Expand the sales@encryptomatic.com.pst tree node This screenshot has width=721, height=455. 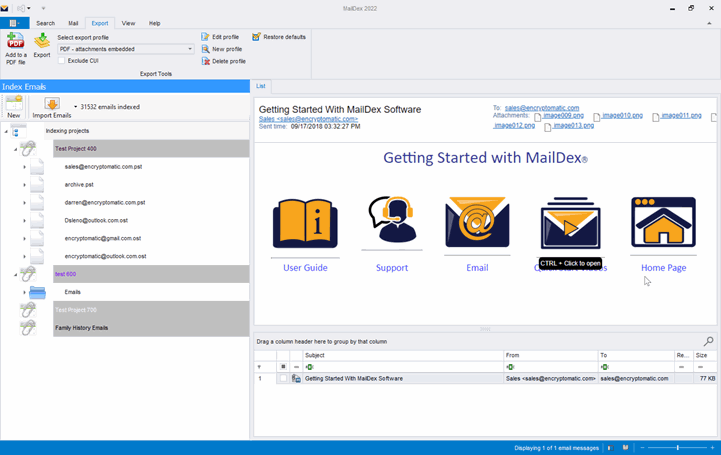point(25,167)
